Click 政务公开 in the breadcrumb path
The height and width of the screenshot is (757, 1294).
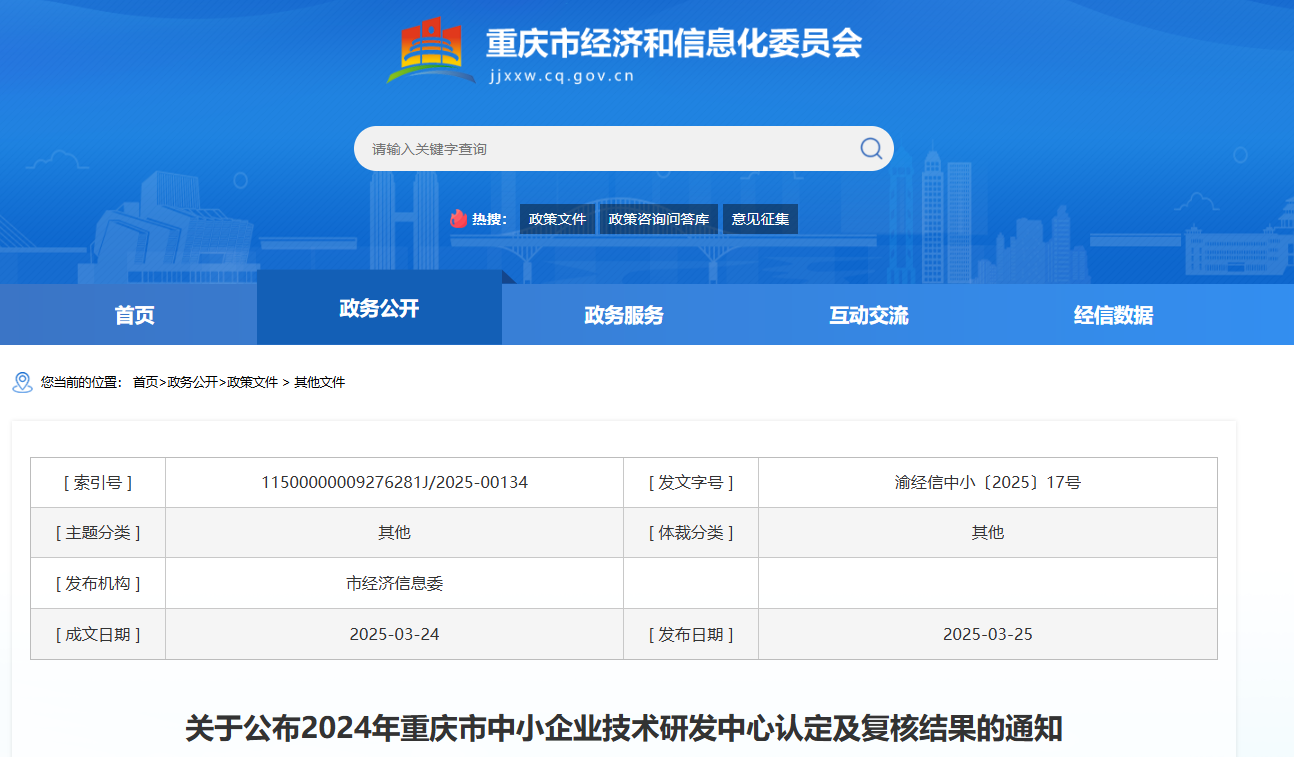[192, 382]
